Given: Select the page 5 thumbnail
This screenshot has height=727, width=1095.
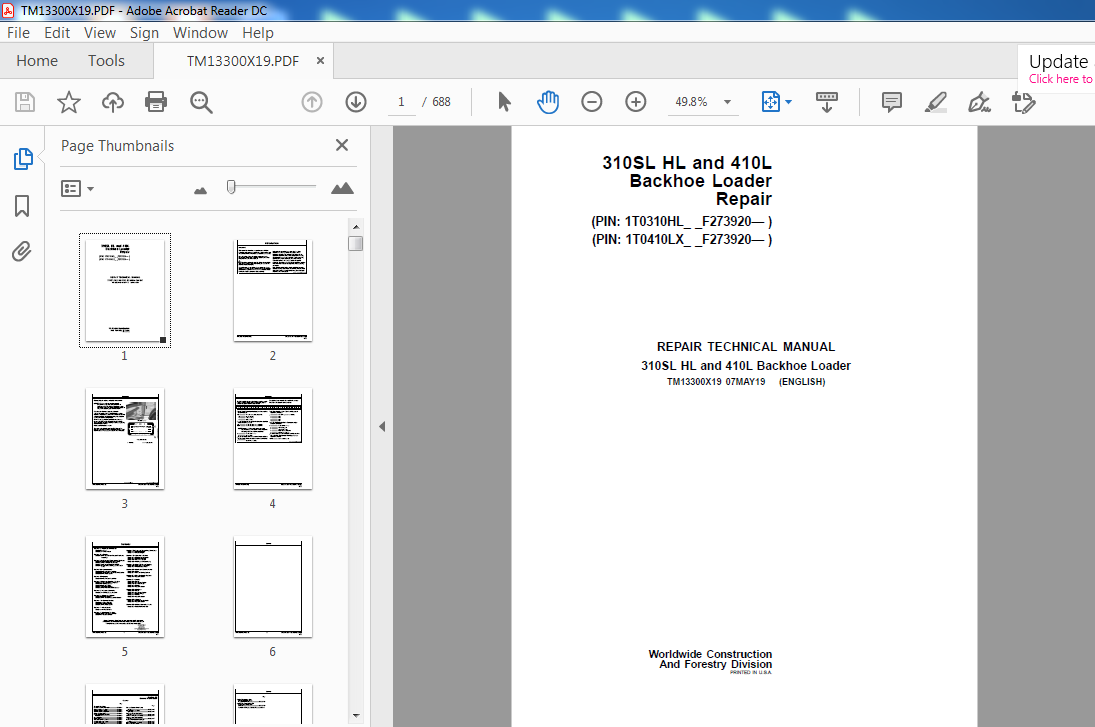Looking at the screenshot, I should tap(125, 587).
